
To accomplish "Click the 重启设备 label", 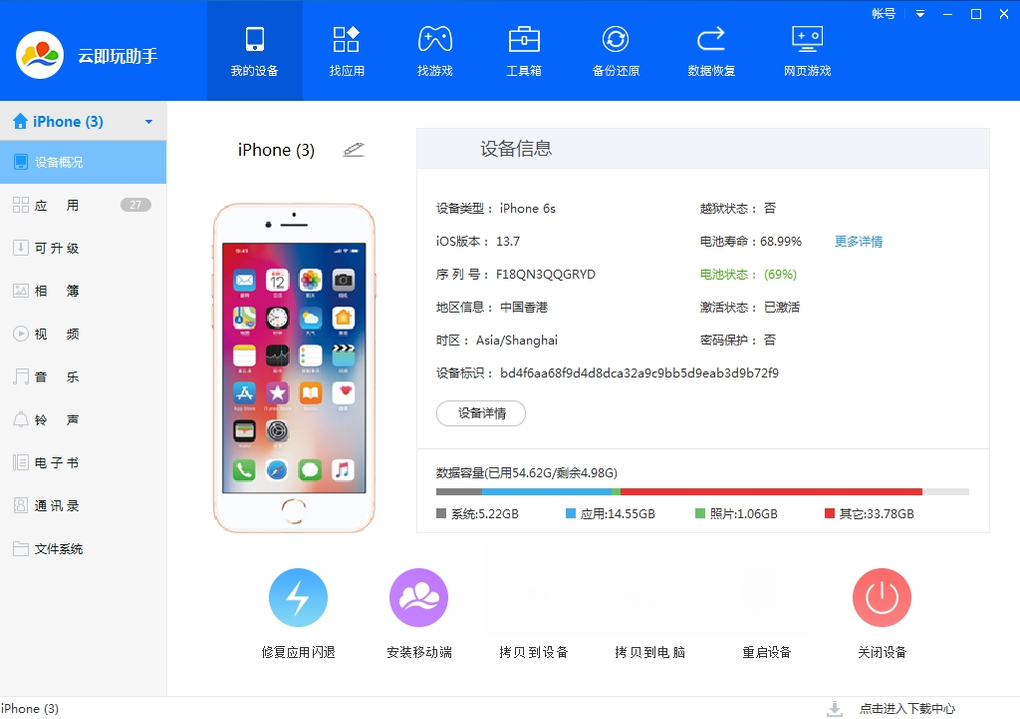I will coord(766,652).
